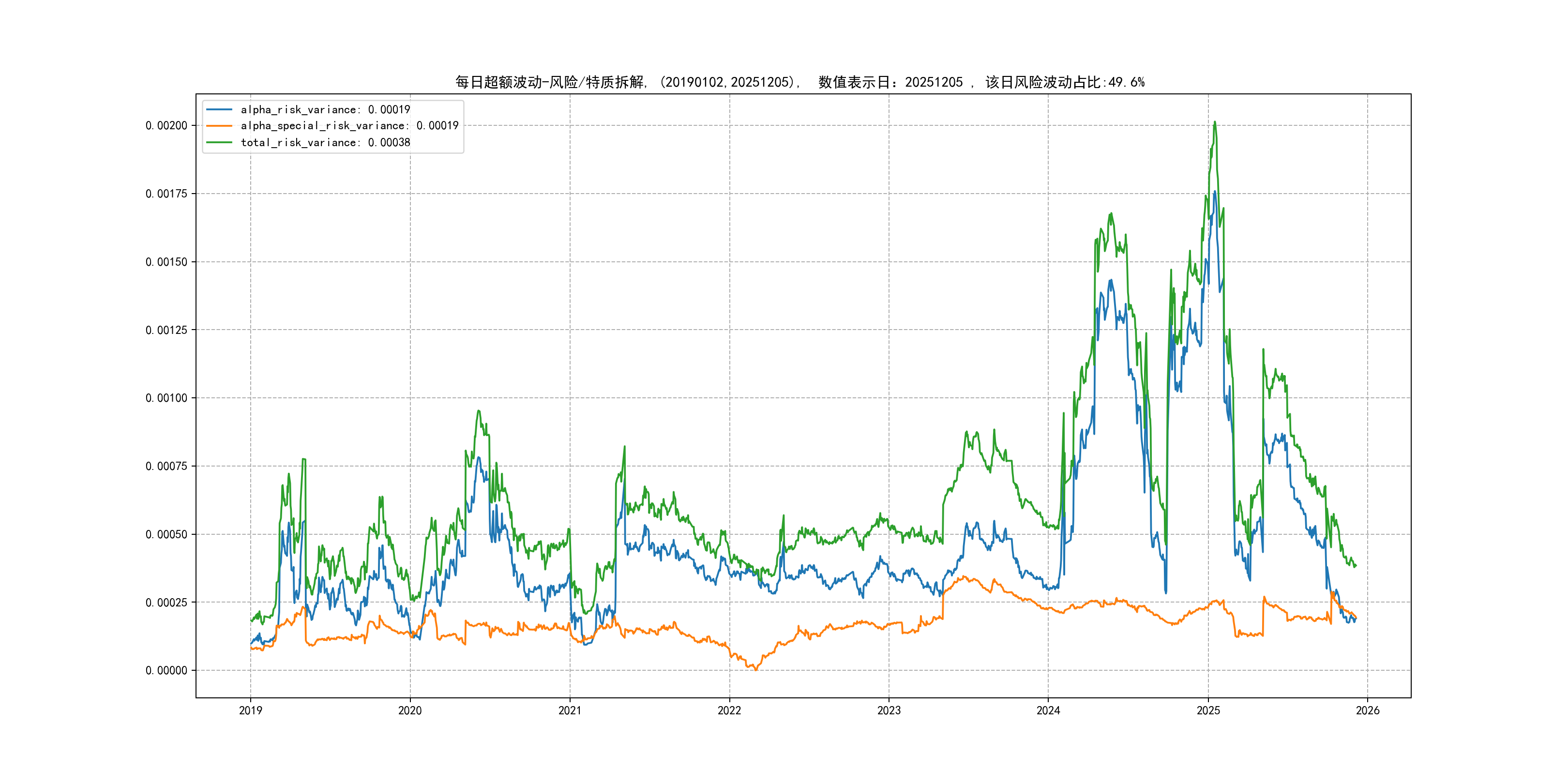Click the 2019 x-axis tick label
This screenshot has width=1568, height=784.
[x=250, y=710]
